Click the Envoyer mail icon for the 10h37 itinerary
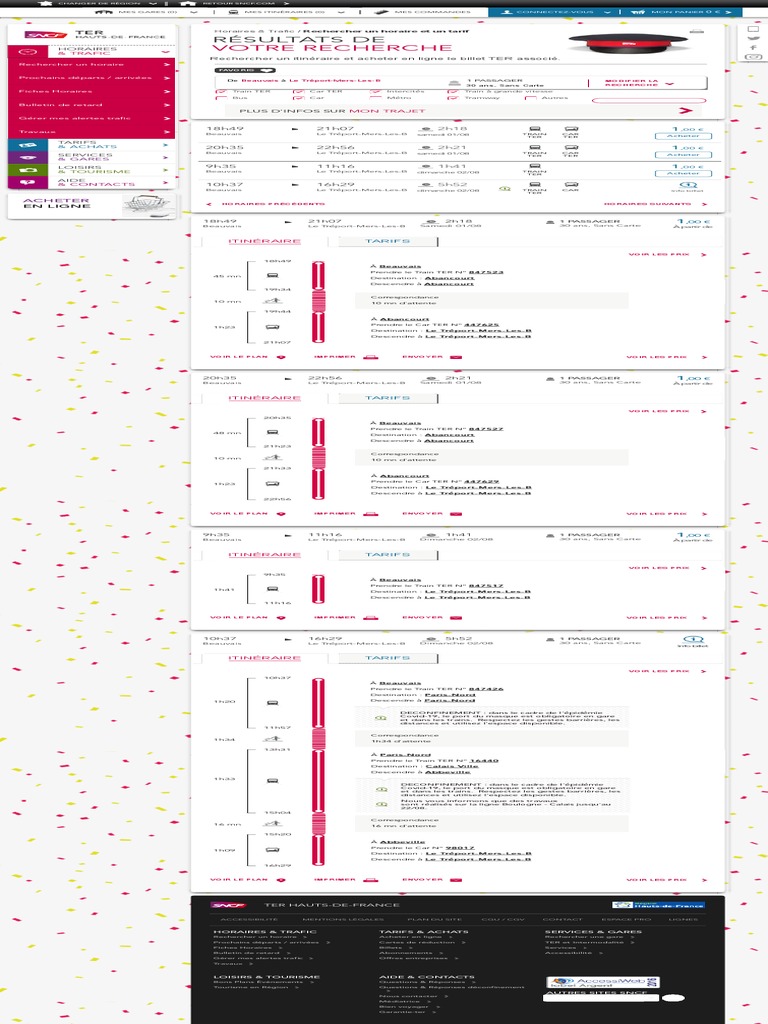768x1024 pixels. [456, 880]
